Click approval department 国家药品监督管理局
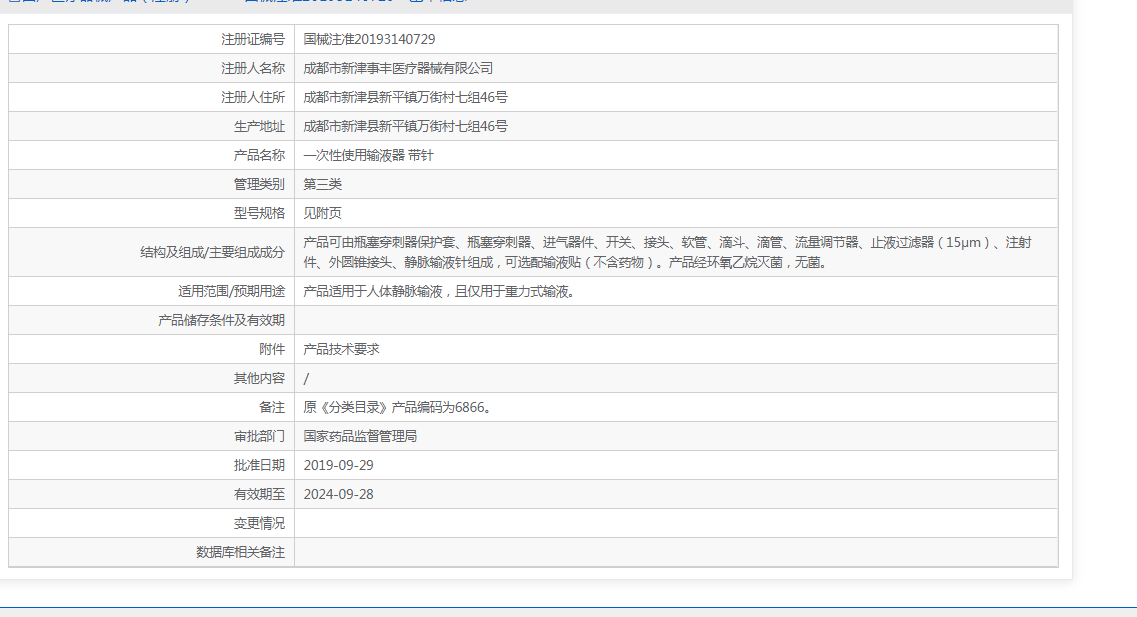The height and width of the screenshot is (617, 1137). coord(360,435)
